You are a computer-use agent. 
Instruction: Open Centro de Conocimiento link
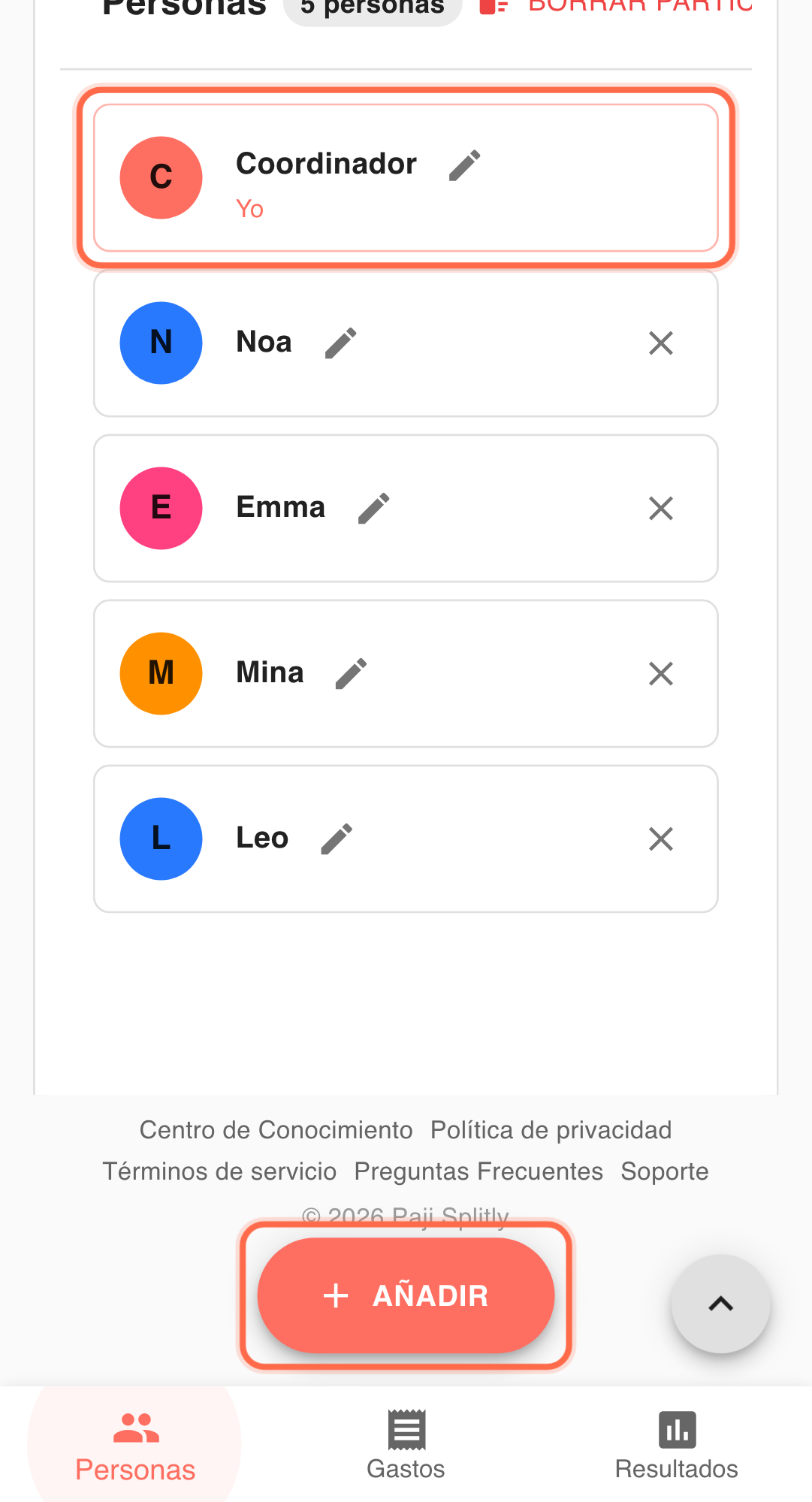pyautogui.click(x=276, y=1130)
